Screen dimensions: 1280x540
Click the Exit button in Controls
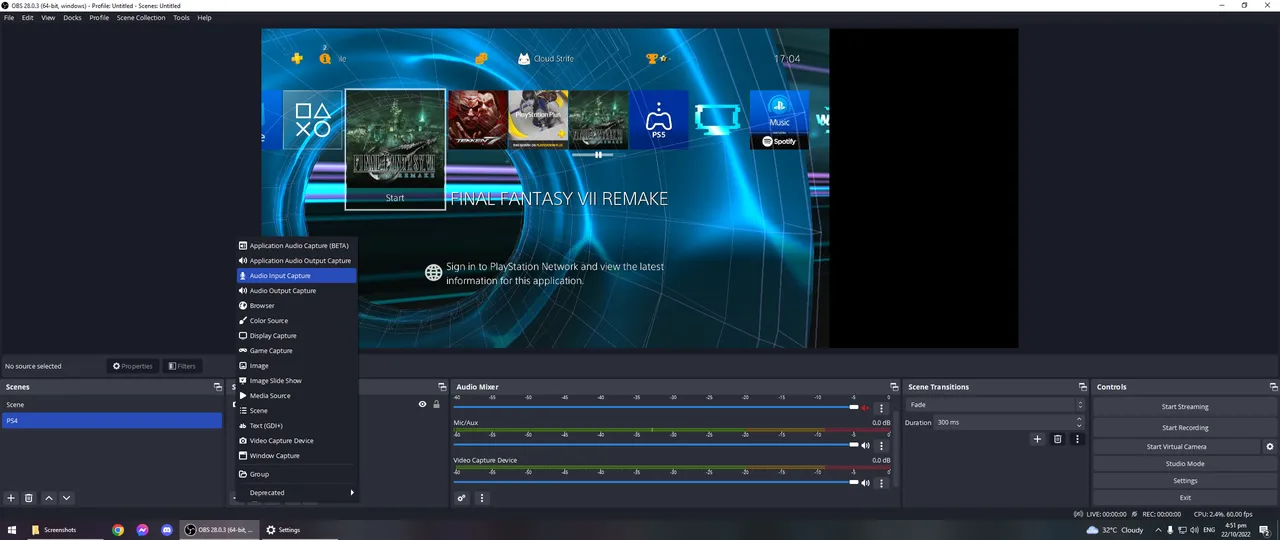pyautogui.click(x=1185, y=498)
